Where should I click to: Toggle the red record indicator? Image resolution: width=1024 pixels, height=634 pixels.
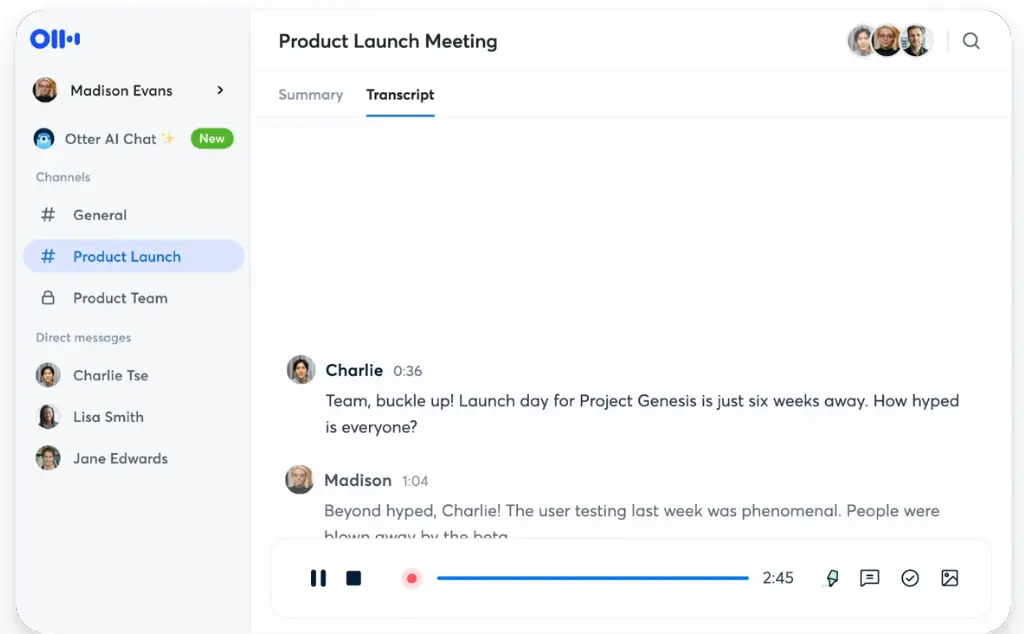click(411, 578)
